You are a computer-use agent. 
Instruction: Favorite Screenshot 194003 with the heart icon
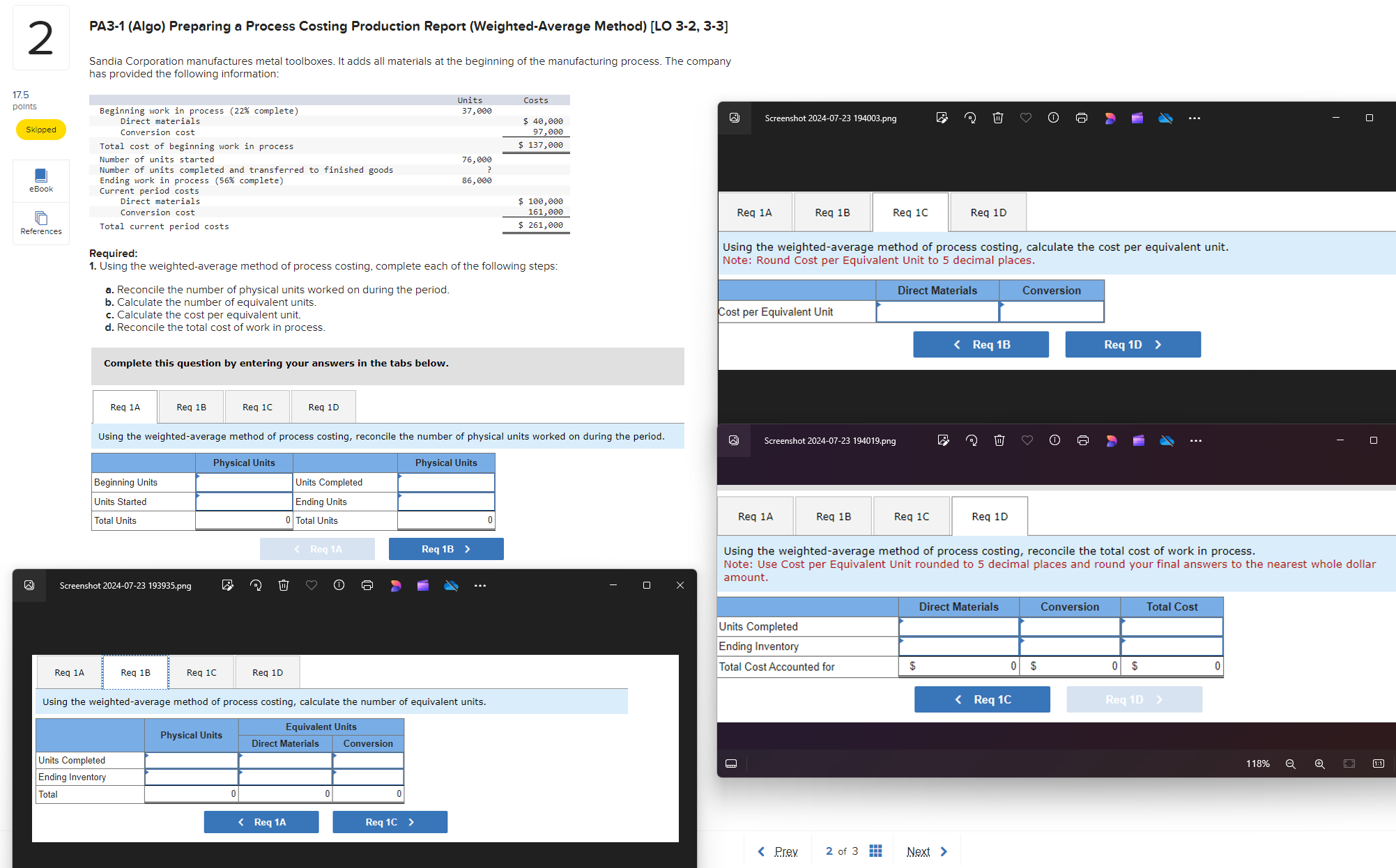1025,118
